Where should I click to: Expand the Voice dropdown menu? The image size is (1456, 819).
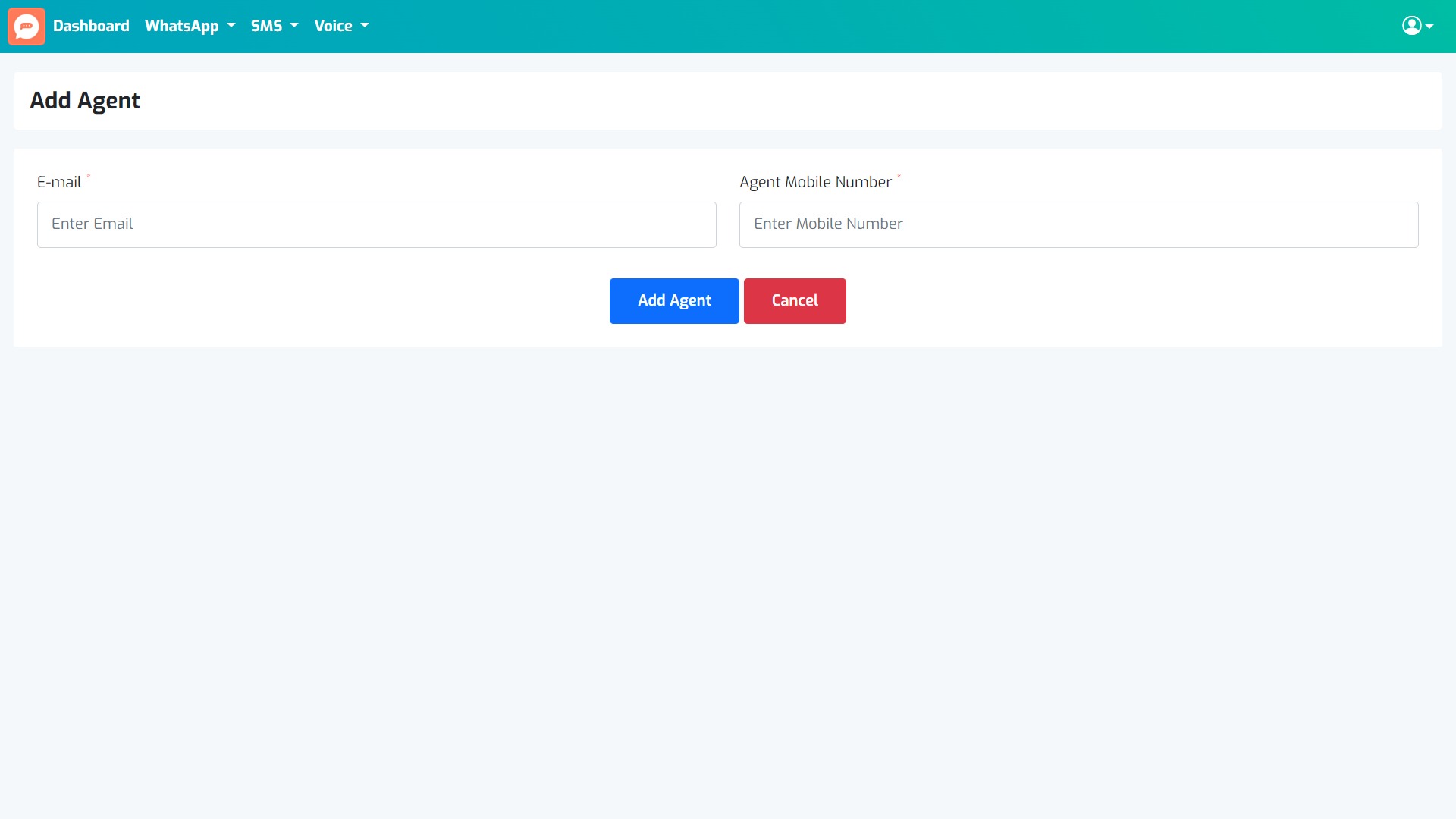point(341,26)
